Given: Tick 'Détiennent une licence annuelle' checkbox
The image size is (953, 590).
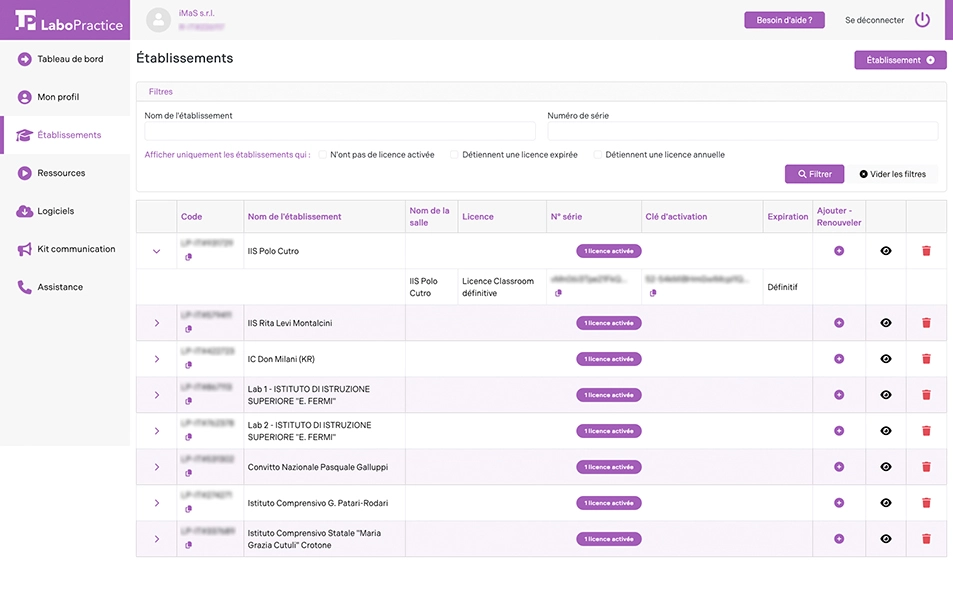Looking at the screenshot, I should [x=598, y=155].
